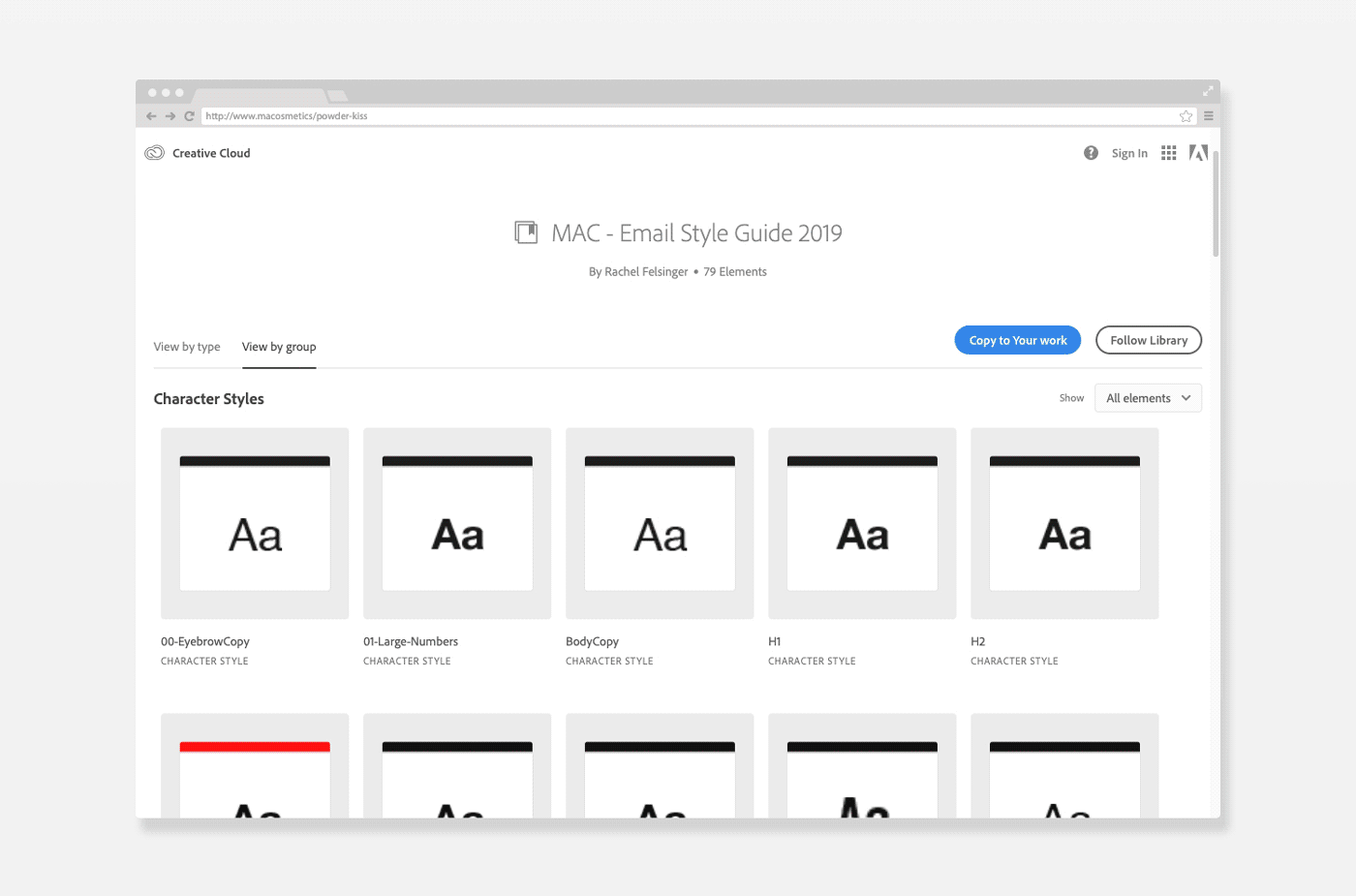
Task: Open the All elements dropdown
Action: 1148,398
